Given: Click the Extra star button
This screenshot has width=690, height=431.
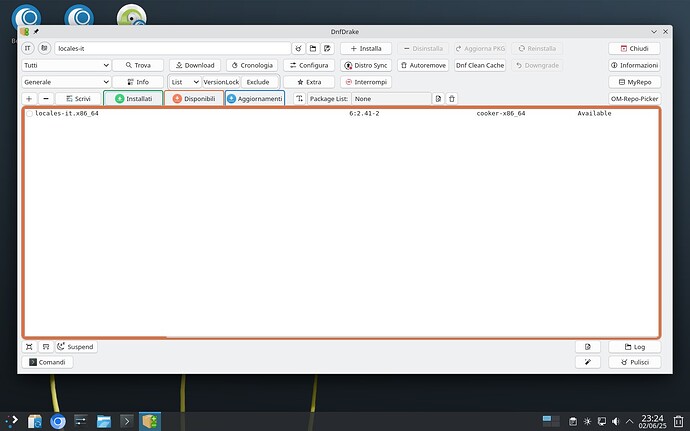Looking at the screenshot, I should click(309, 82).
